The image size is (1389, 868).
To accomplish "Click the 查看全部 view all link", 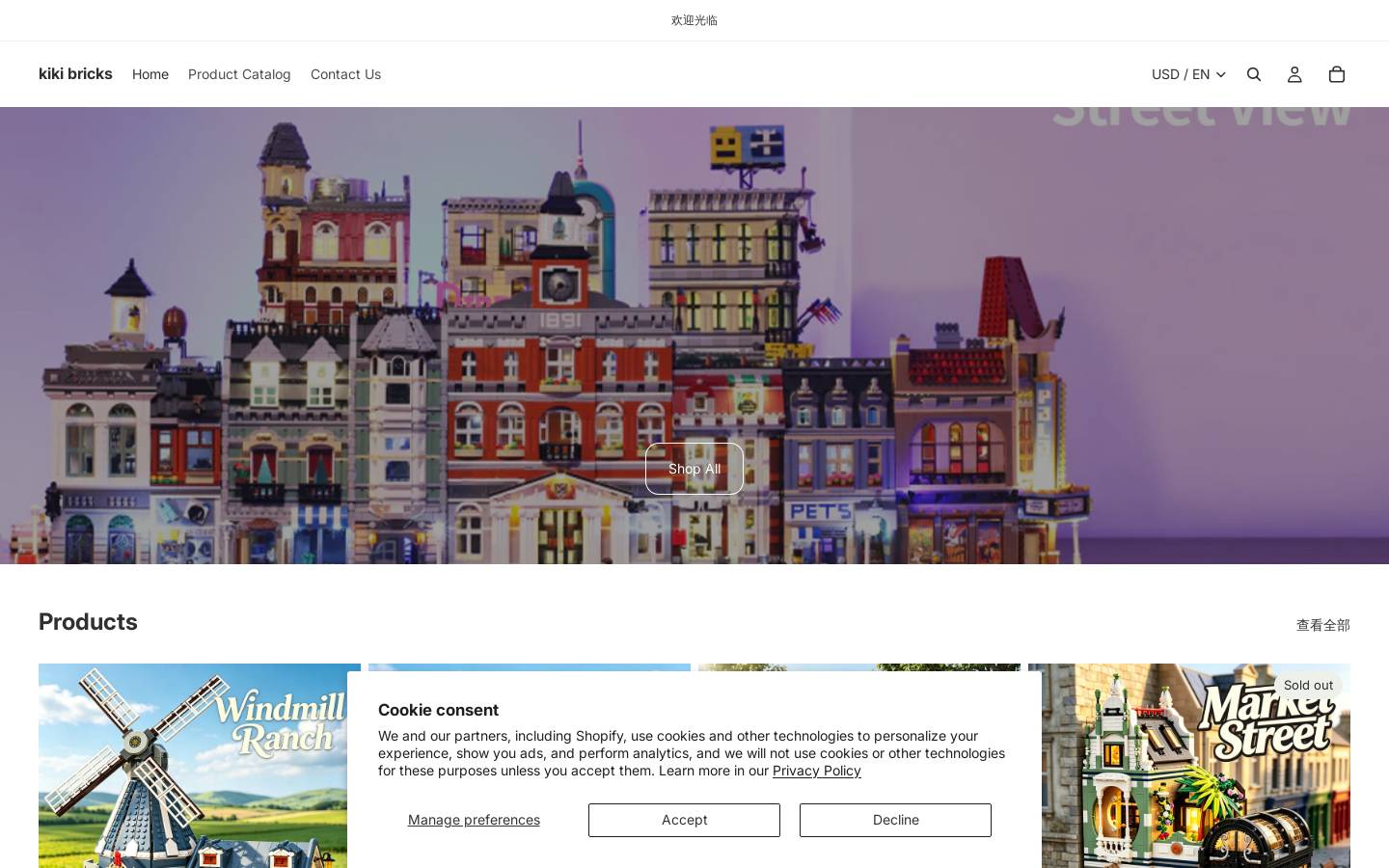I will pyautogui.click(x=1322, y=625).
